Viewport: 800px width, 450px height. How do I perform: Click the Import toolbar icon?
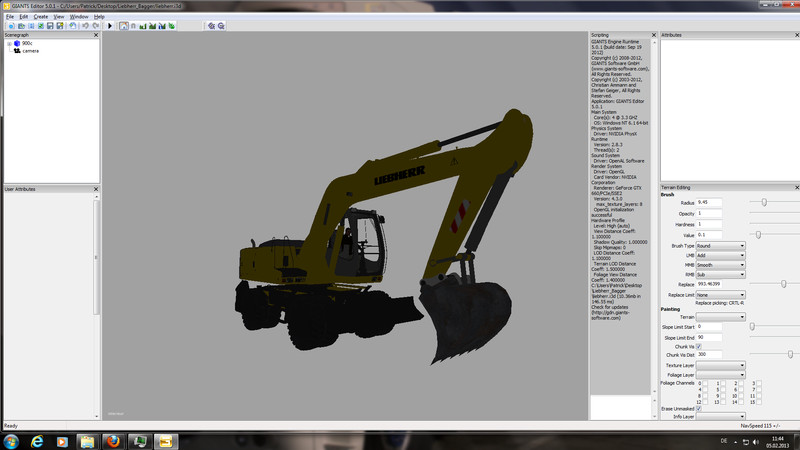pyautogui.click(x=31, y=26)
